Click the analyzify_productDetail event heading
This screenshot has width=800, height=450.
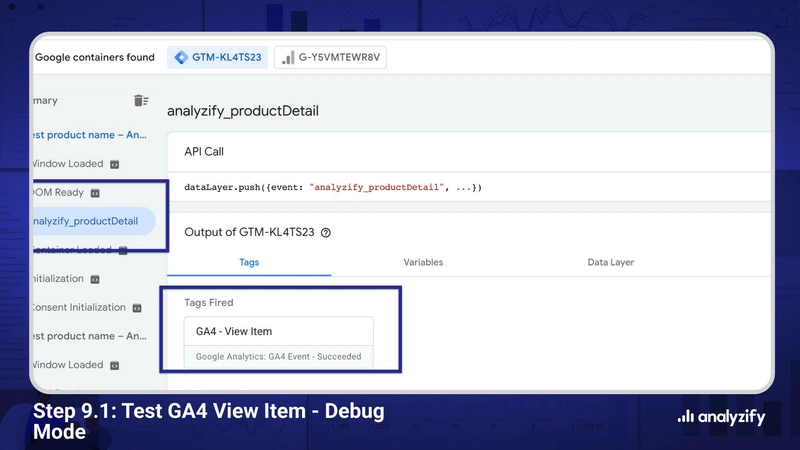243,111
